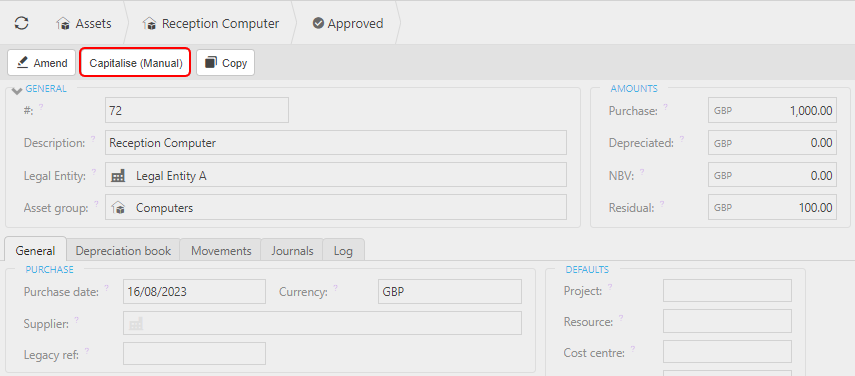Click the Asset group Computers field
The height and width of the screenshot is (376, 855).
pyautogui.click(x=336, y=208)
